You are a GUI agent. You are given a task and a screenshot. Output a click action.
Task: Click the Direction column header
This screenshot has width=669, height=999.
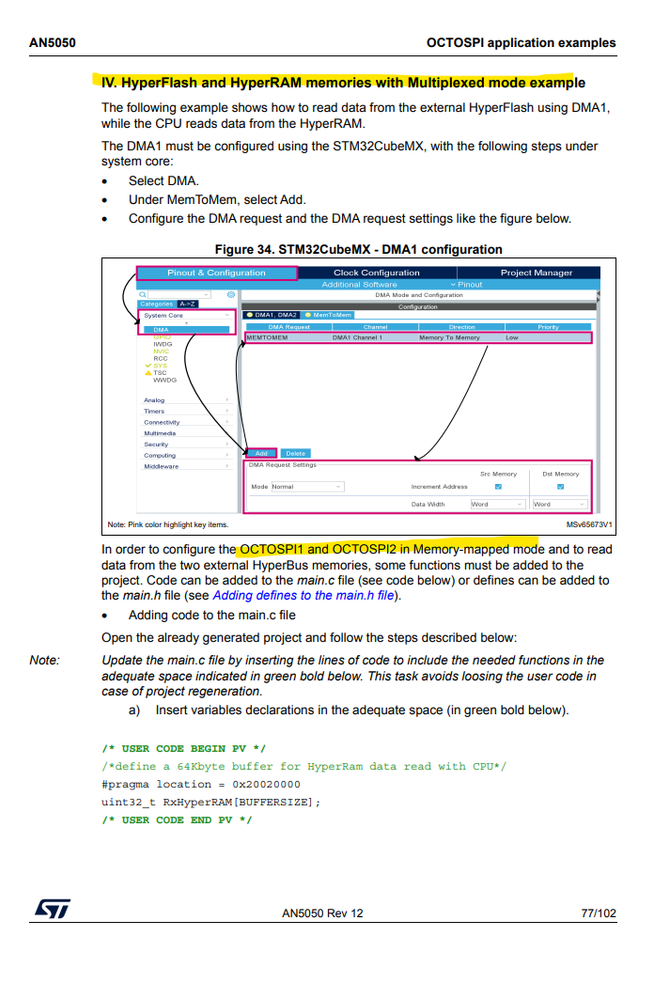[x=462, y=327]
